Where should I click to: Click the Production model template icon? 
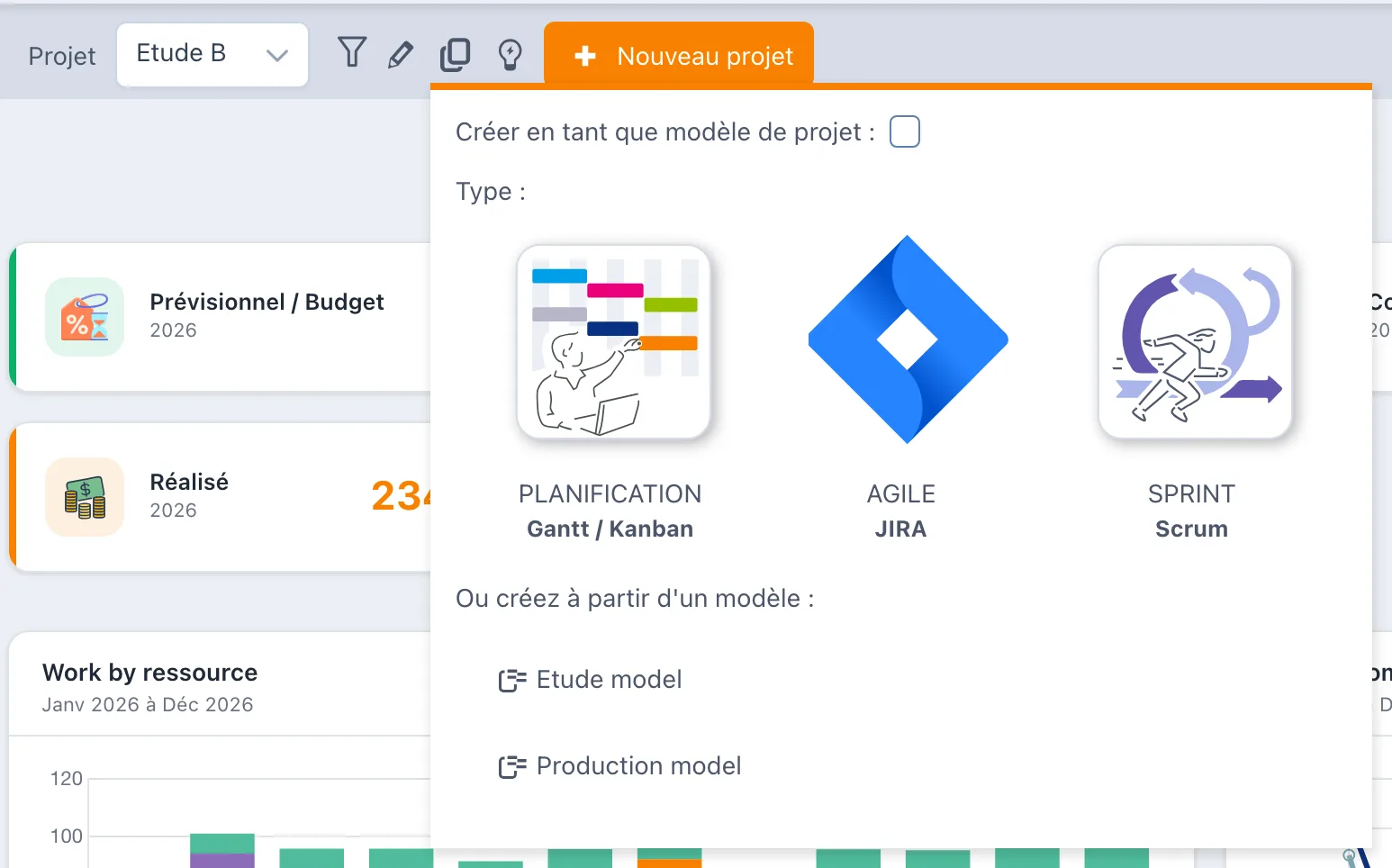click(512, 767)
